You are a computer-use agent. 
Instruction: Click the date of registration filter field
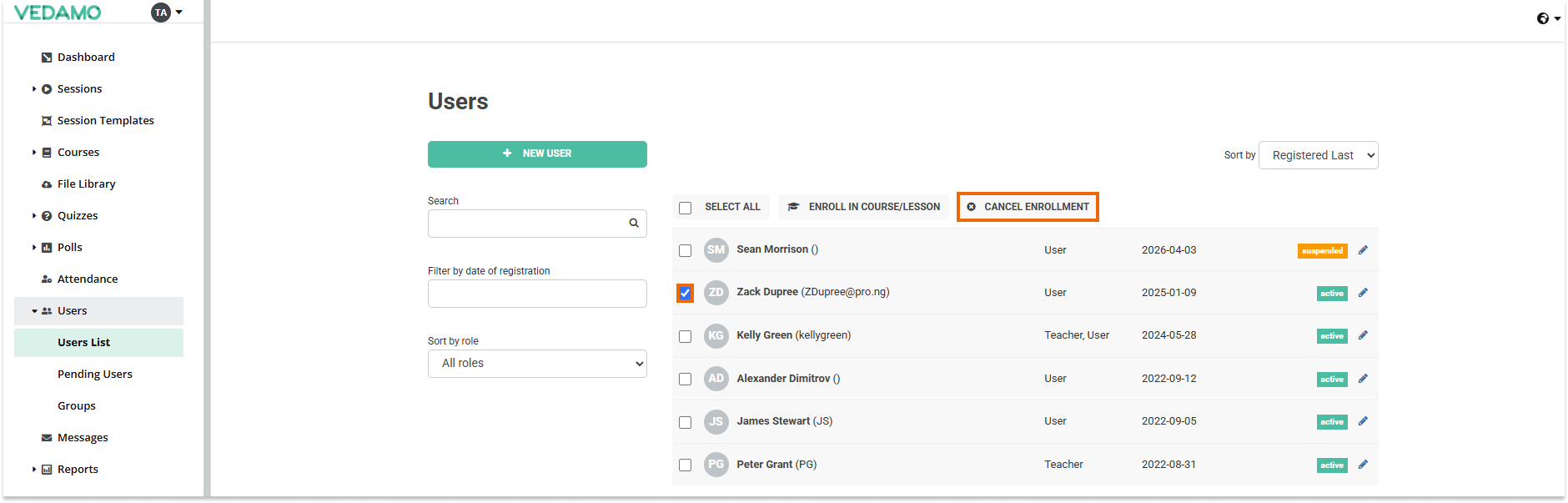pyautogui.click(x=537, y=294)
